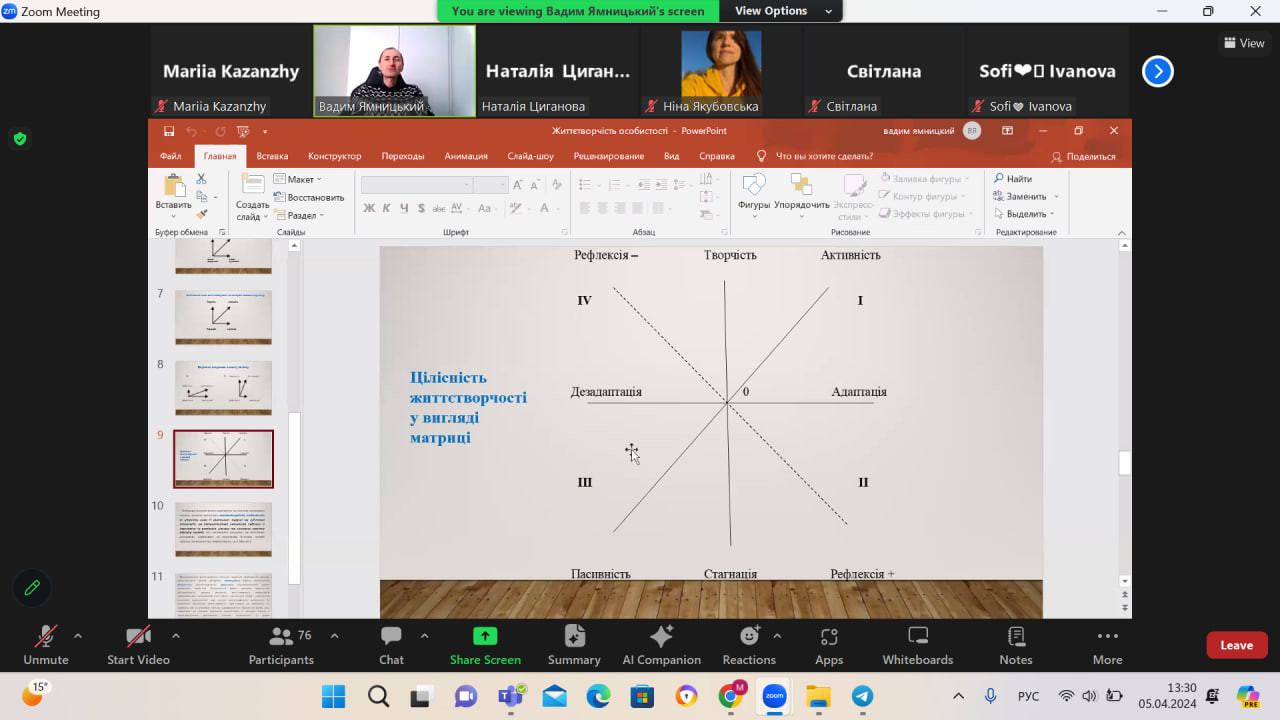Image resolution: width=1280 pixels, height=720 pixels.
Task: Open the Фигуры shapes gallery
Action: point(754,196)
